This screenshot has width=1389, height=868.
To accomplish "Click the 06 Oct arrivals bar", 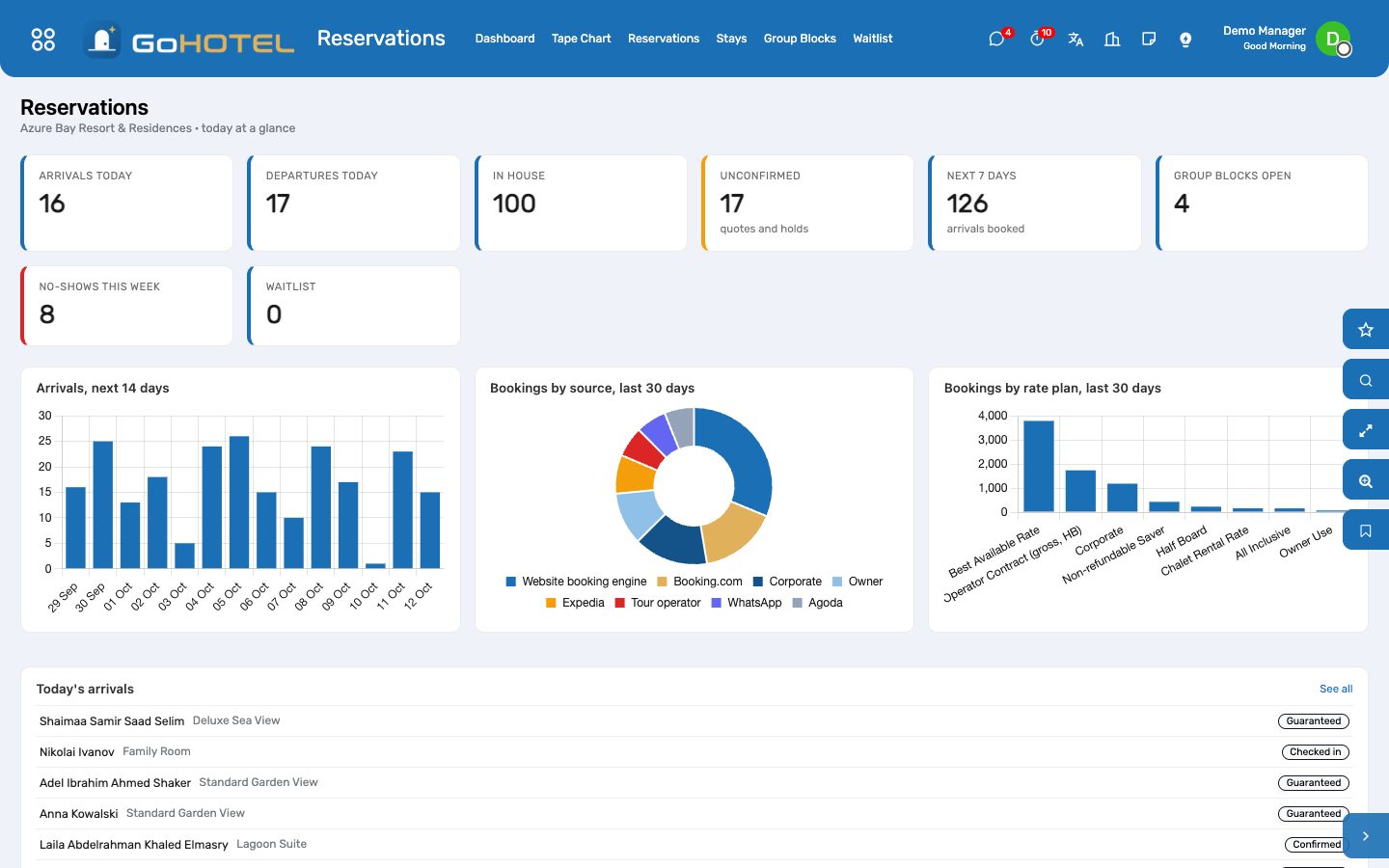I will click(266, 530).
